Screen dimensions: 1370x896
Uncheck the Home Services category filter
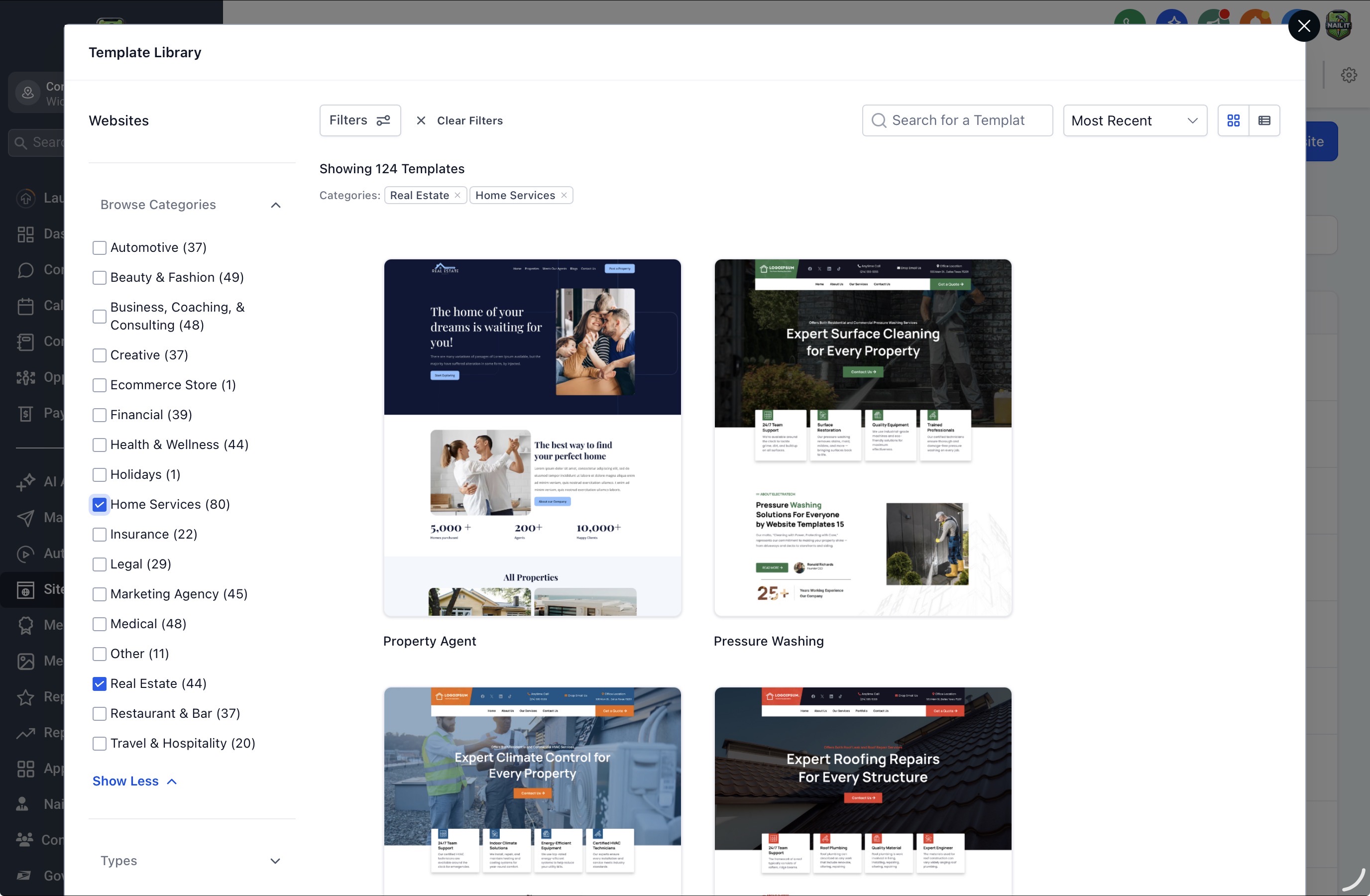tap(99, 505)
